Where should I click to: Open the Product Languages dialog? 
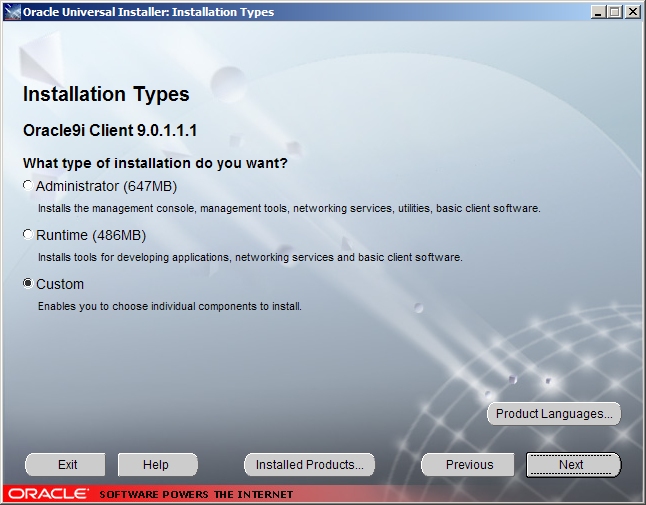click(x=554, y=414)
